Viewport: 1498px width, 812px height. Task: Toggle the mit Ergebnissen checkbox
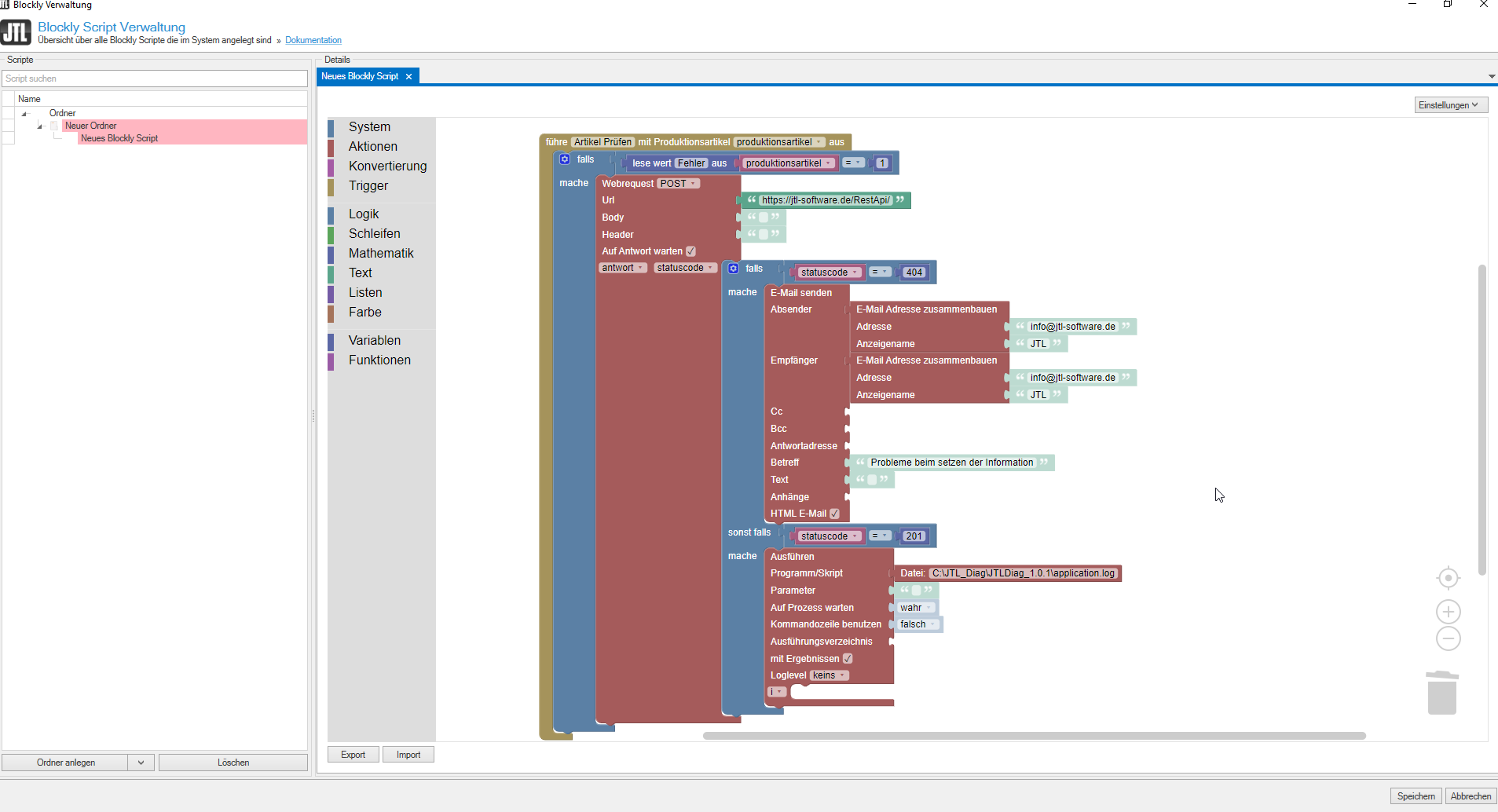coord(848,659)
